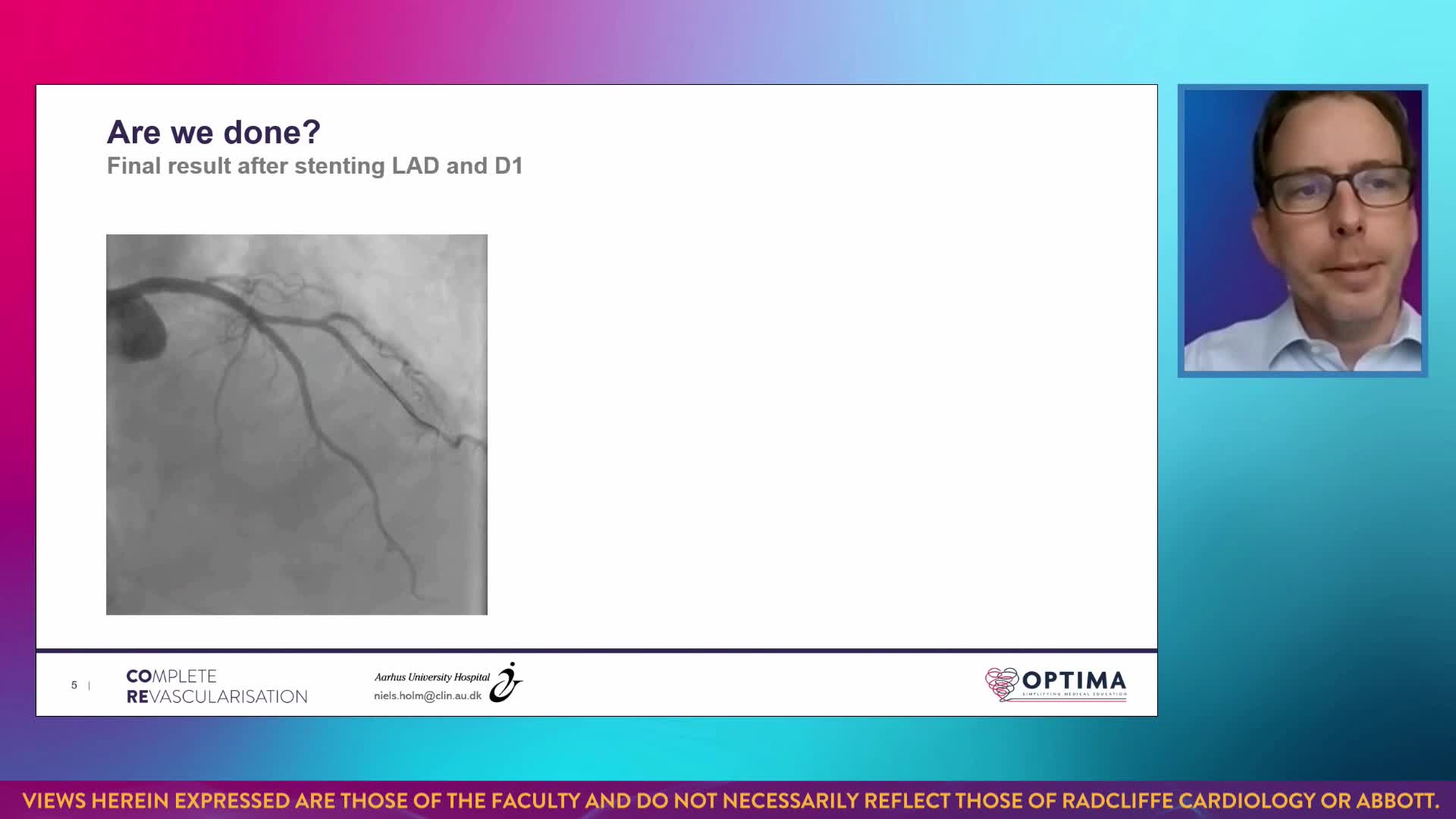Click the OPTIMA heart logo icon

click(x=1002, y=684)
